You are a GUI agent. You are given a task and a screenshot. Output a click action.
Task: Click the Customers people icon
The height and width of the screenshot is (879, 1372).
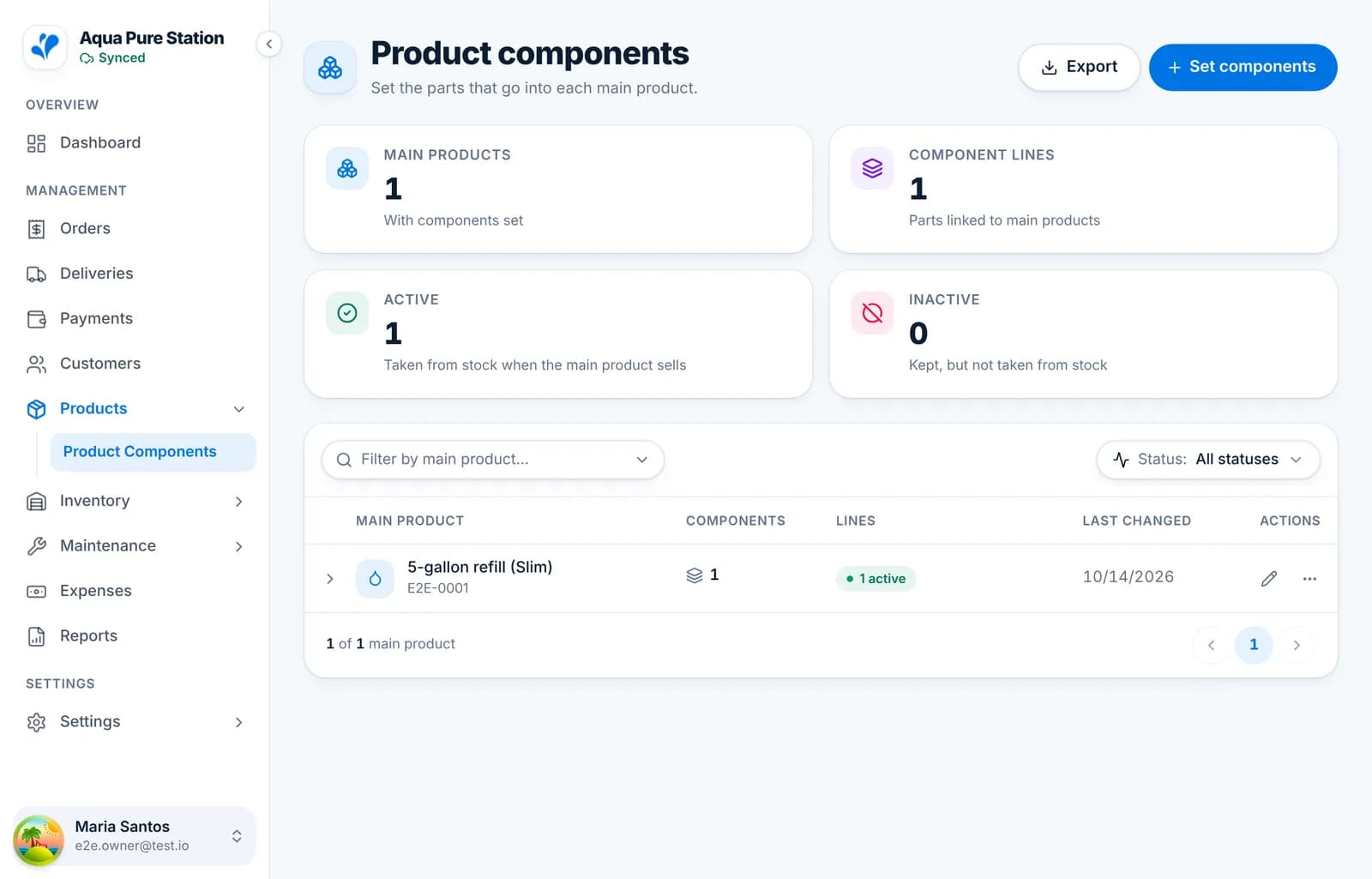tap(36, 364)
